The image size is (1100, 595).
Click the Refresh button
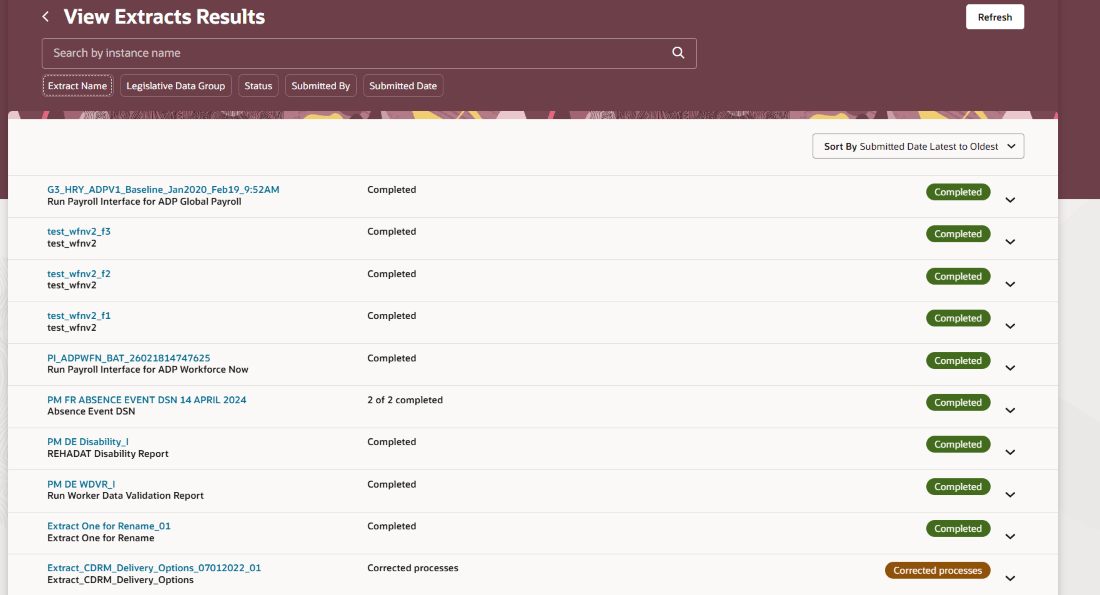pos(994,16)
